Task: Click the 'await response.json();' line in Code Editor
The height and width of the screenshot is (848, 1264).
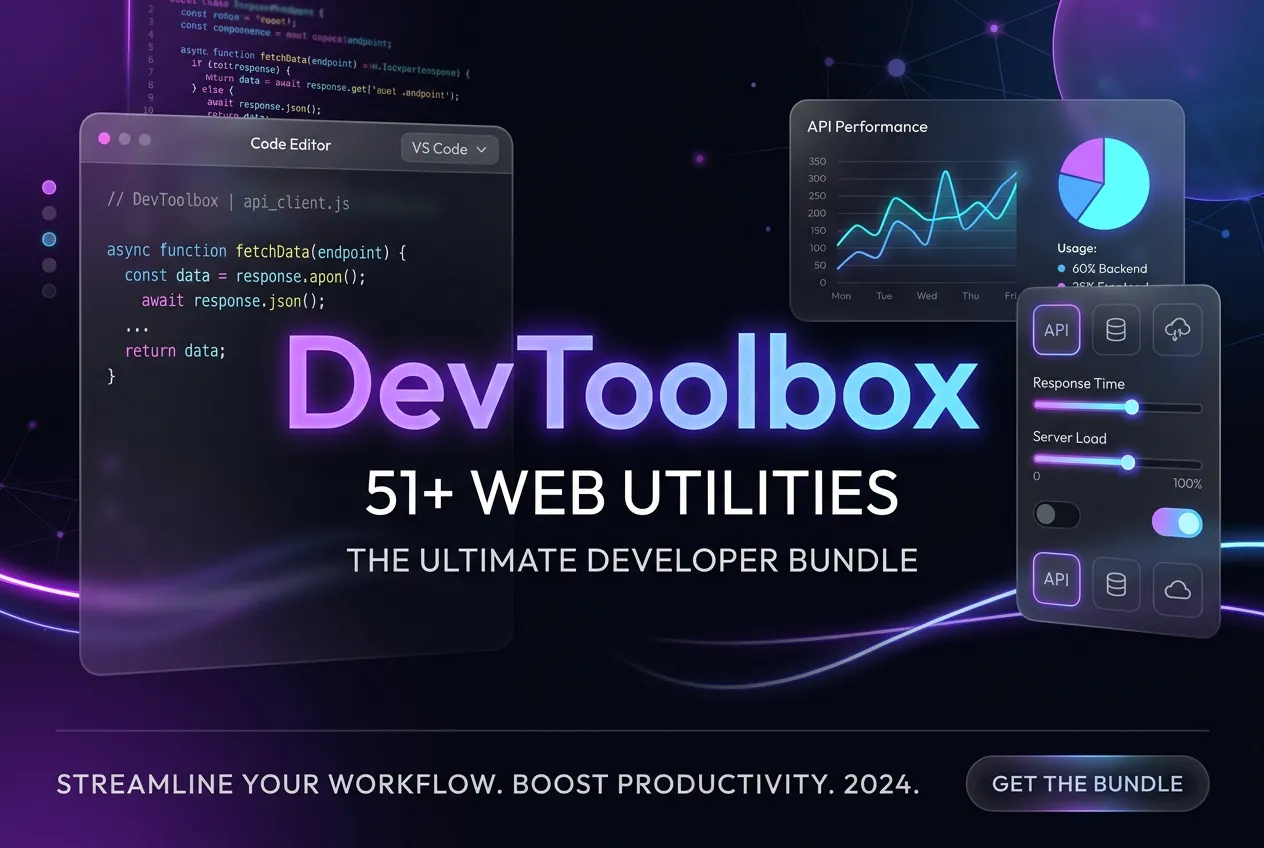Action: (x=233, y=301)
